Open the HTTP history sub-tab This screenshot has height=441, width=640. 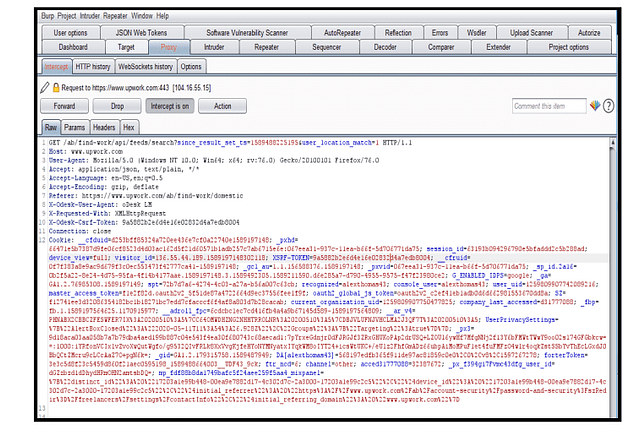93,67
